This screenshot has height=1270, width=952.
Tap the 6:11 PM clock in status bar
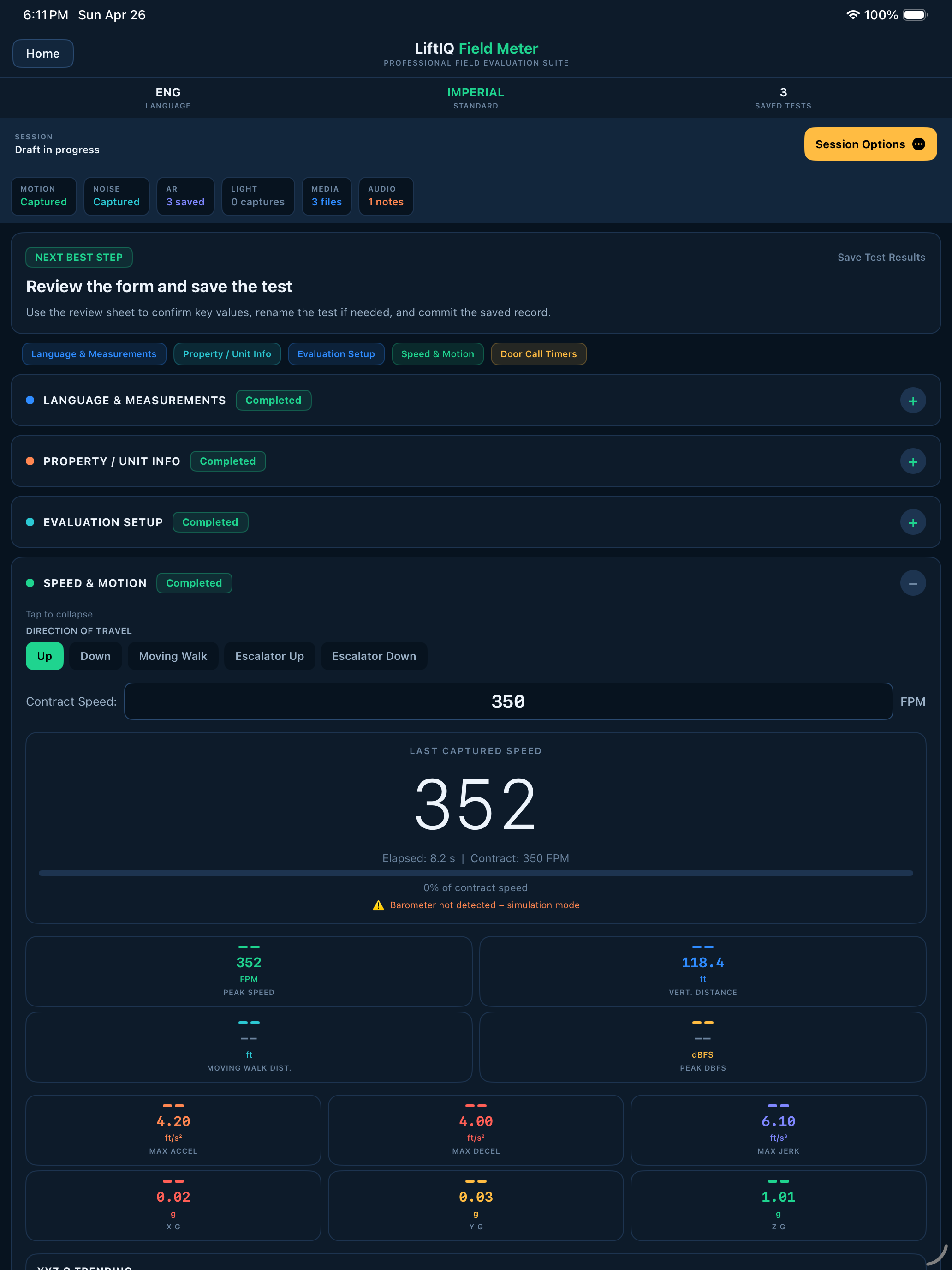45,15
